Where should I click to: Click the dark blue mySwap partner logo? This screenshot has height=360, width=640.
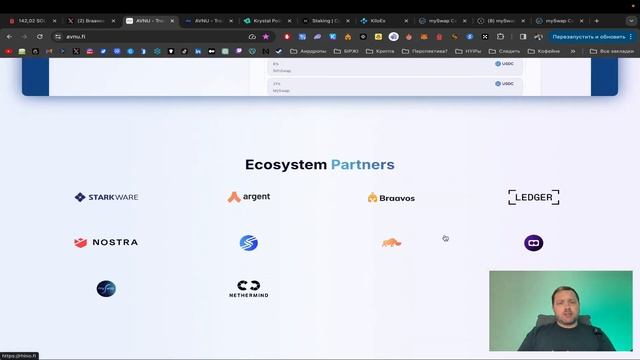pos(106,289)
